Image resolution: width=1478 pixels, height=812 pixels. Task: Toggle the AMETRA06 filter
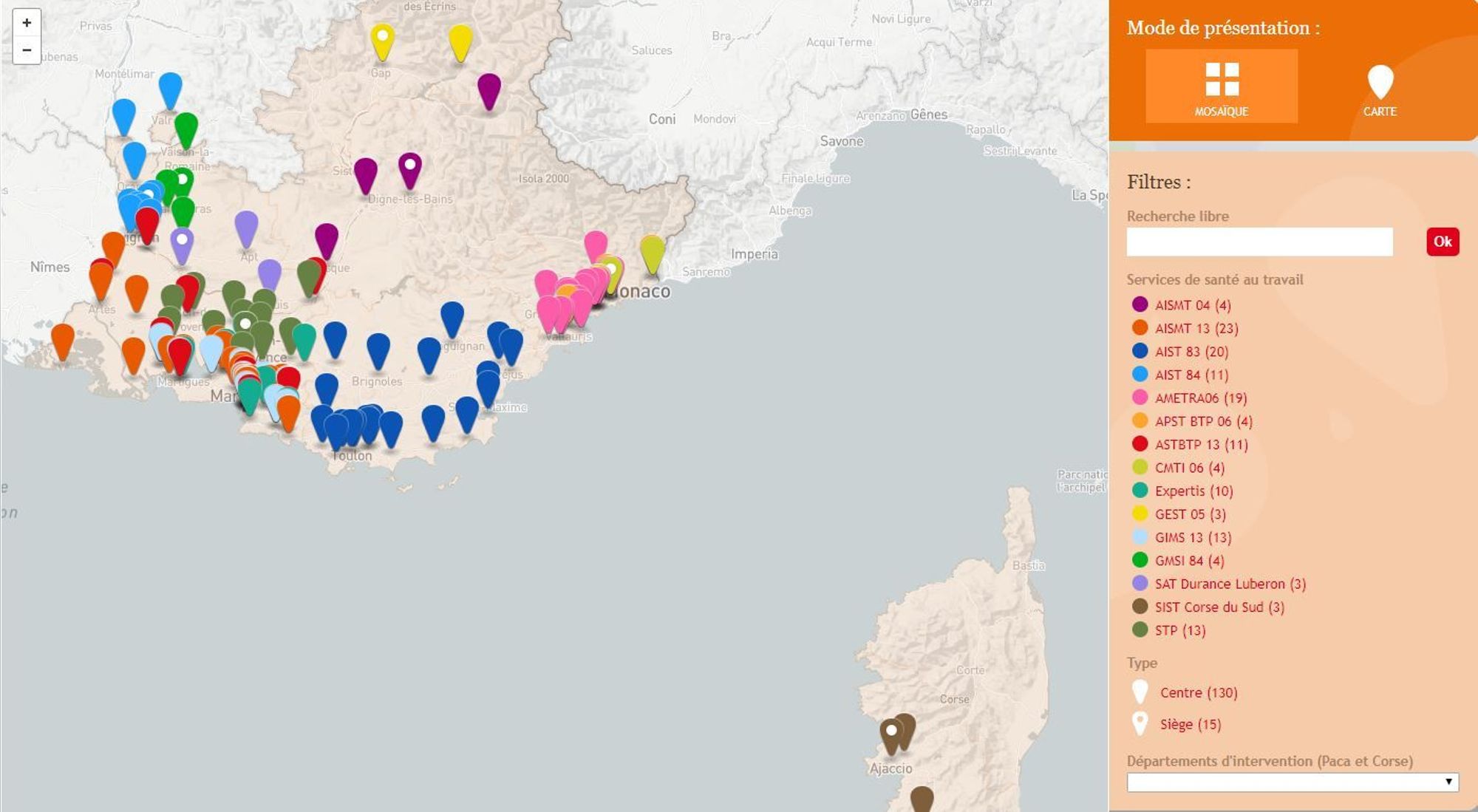[x=1200, y=398]
